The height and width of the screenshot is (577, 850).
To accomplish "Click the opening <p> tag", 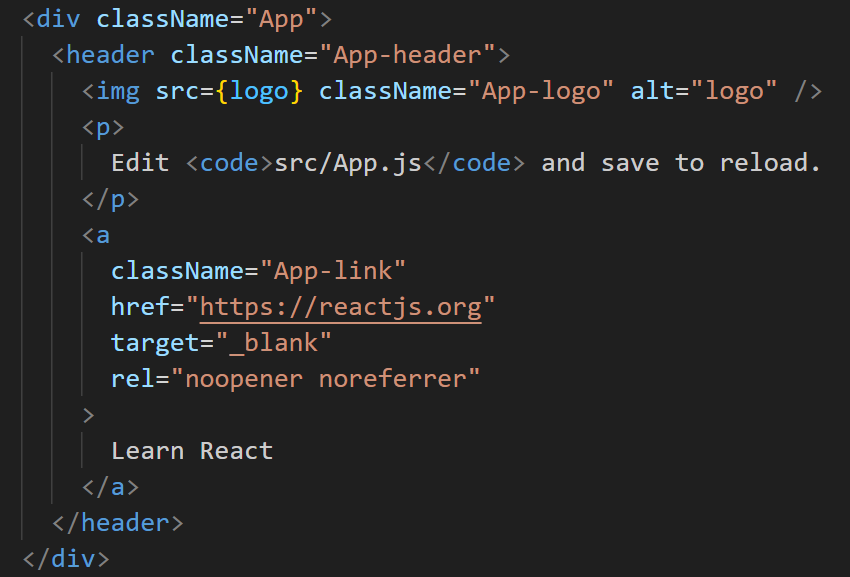I will (x=104, y=128).
